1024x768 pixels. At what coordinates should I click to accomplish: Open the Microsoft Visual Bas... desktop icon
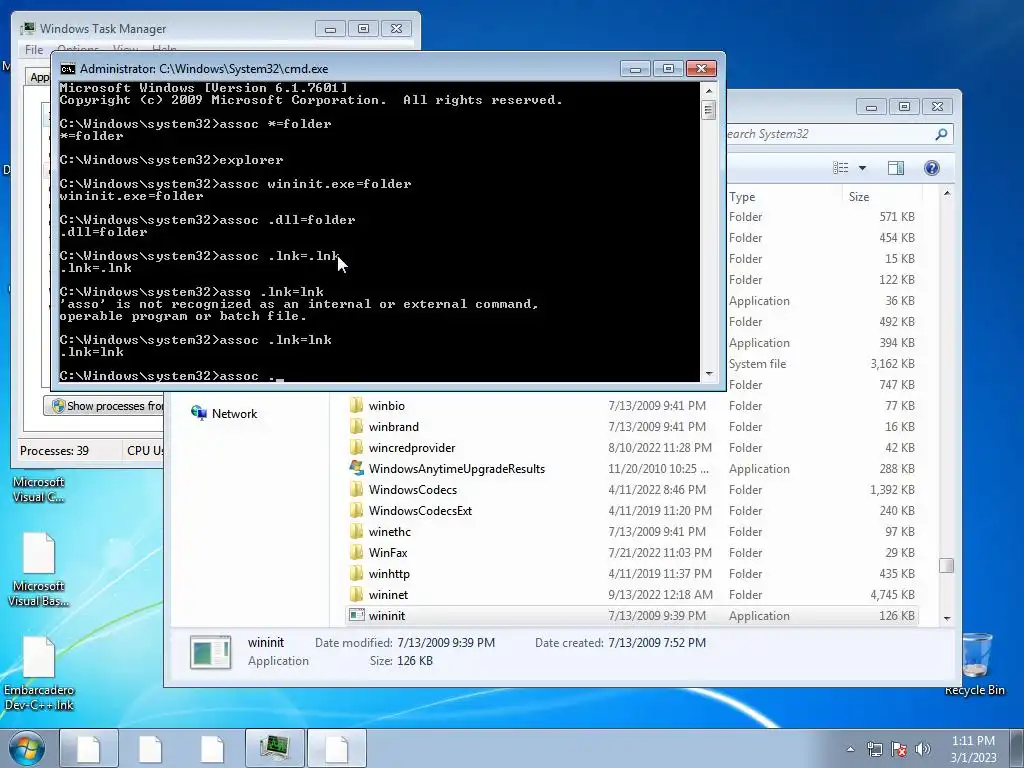39,569
